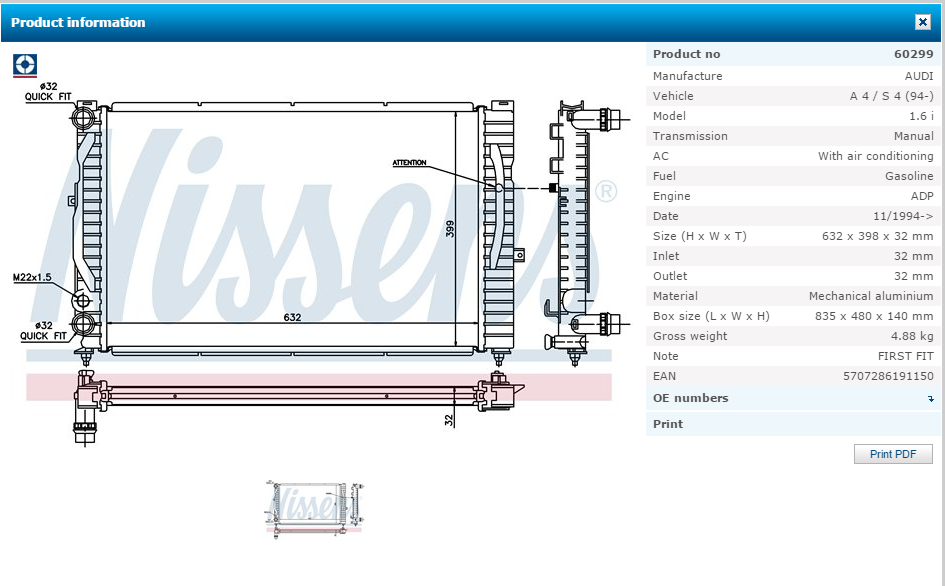Click the Material value Mechanical aluminium
The width and height of the screenshot is (947, 586).
(871, 296)
